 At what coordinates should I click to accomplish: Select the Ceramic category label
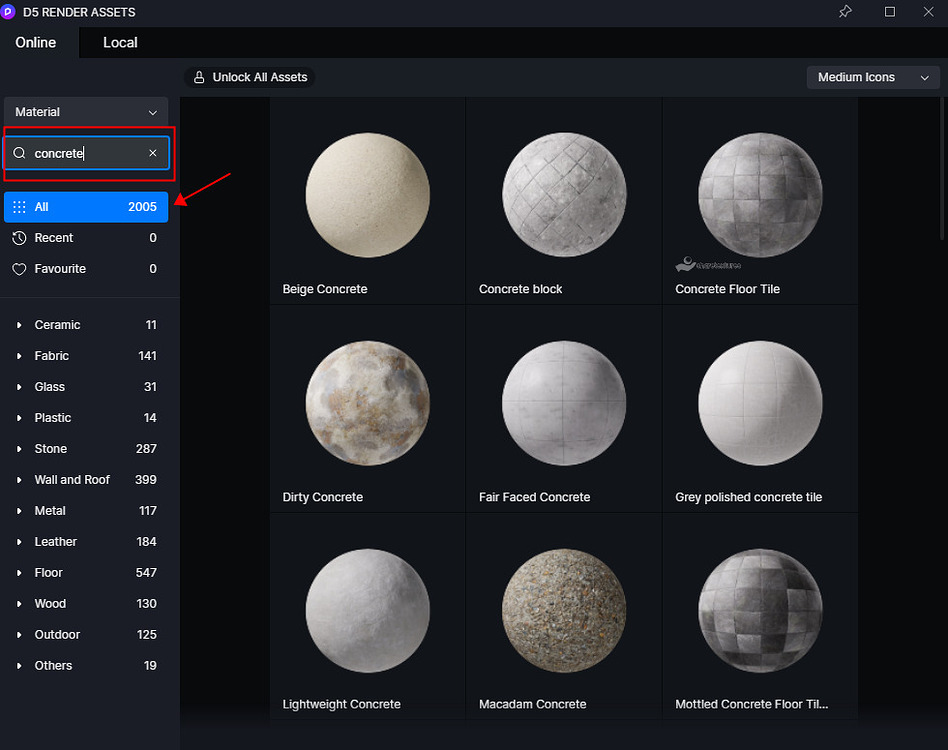[57, 325]
